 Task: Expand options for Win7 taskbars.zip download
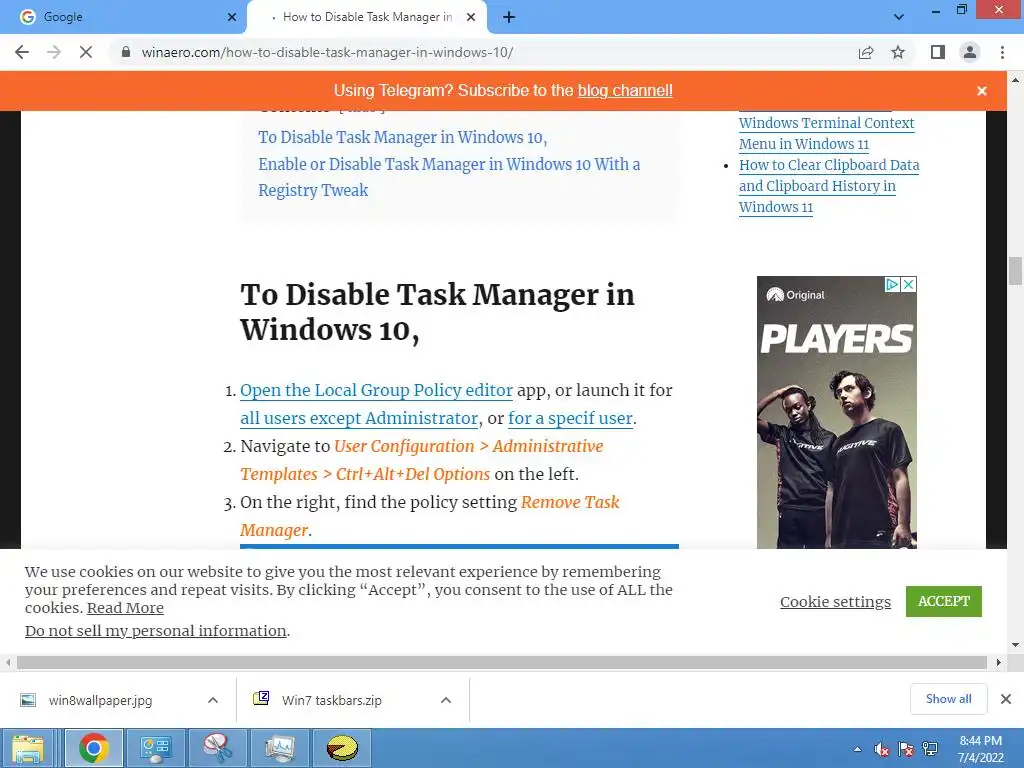446,700
